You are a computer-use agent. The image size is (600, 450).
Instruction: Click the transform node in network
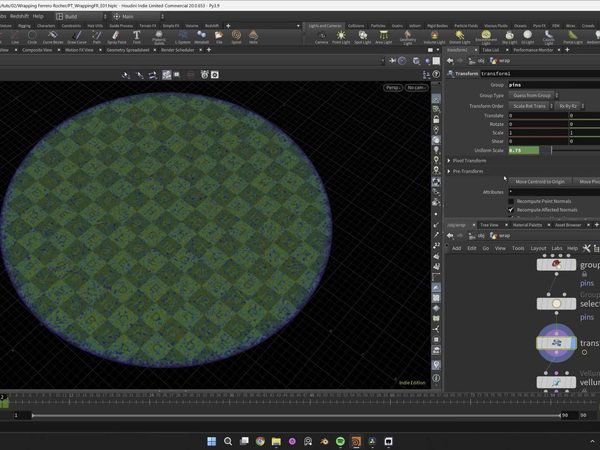click(x=555, y=343)
